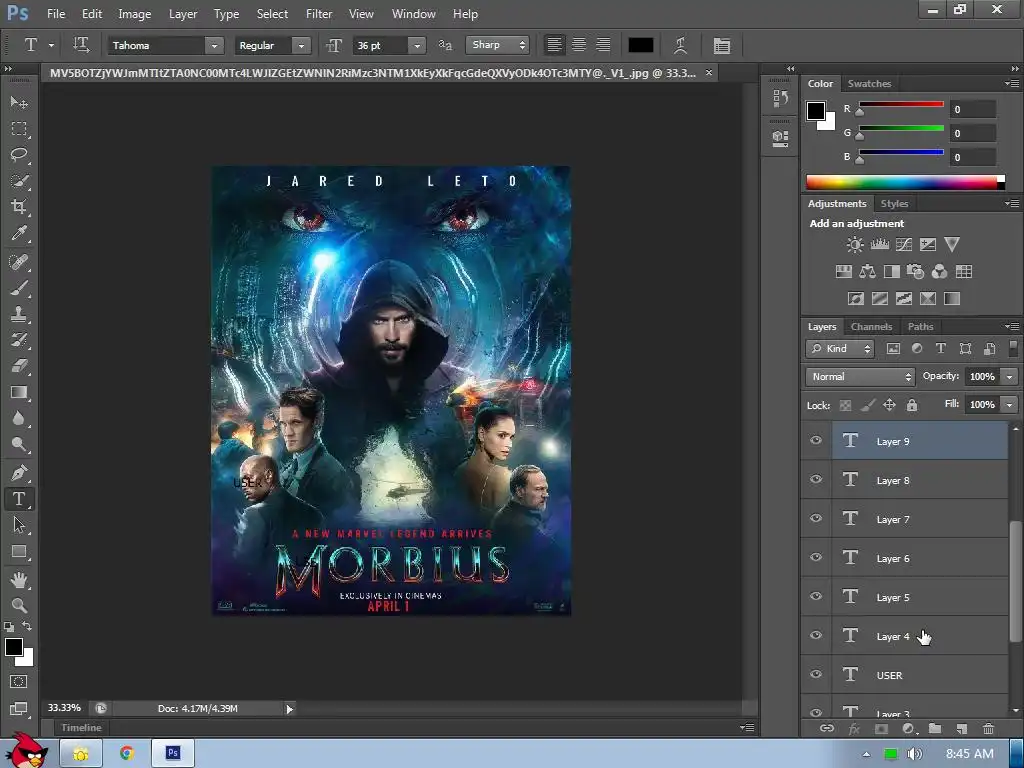Screen dimensions: 1024x768
Task: Hide the USER text layer
Action: pos(816,674)
